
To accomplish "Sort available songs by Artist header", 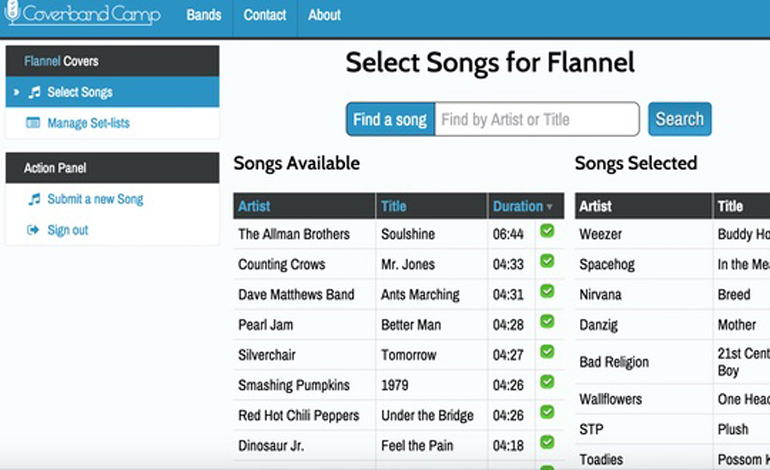I will click(x=254, y=206).
